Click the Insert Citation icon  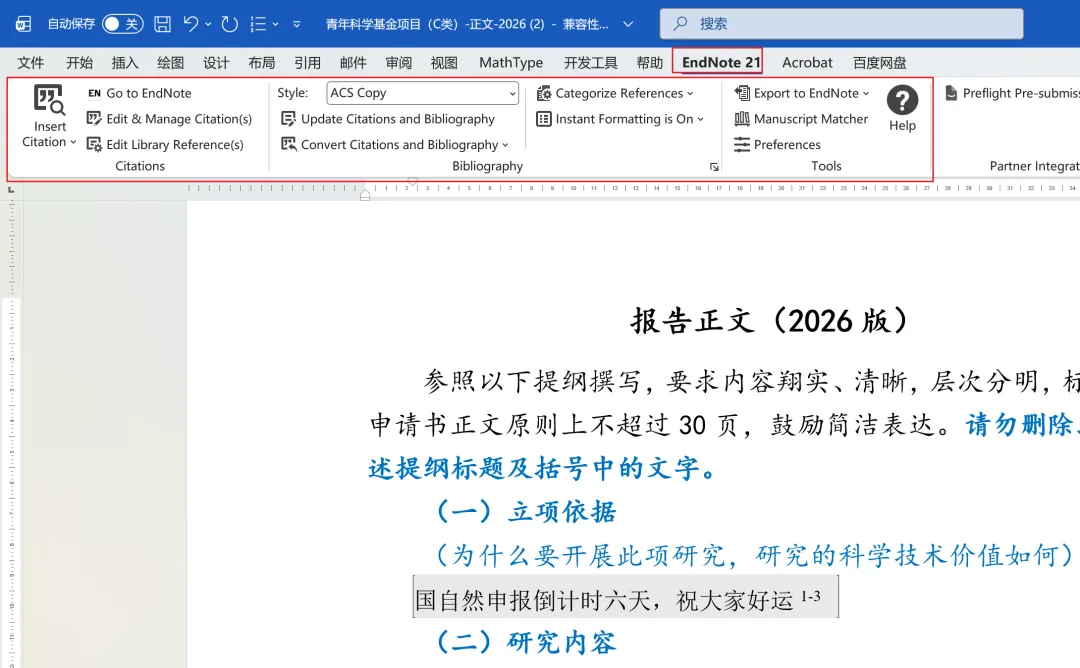50,100
